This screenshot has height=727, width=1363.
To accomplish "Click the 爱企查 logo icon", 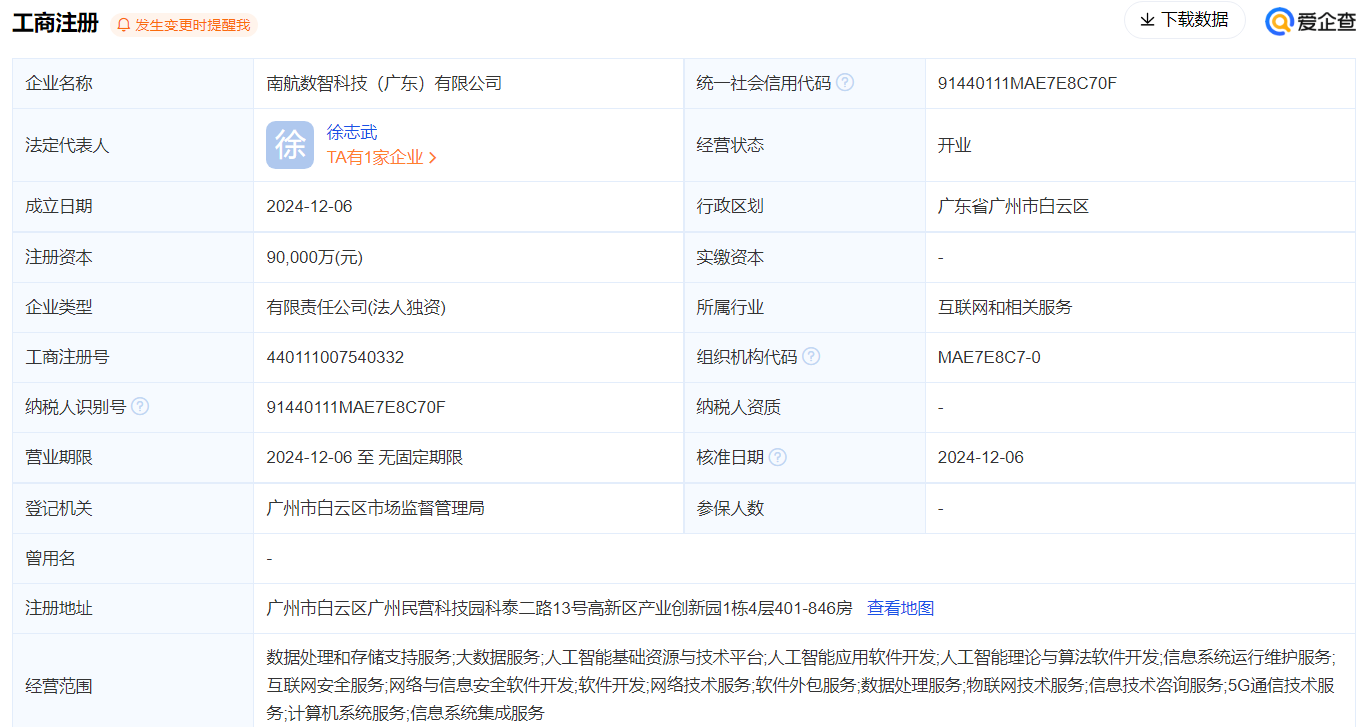I will (1279, 21).
